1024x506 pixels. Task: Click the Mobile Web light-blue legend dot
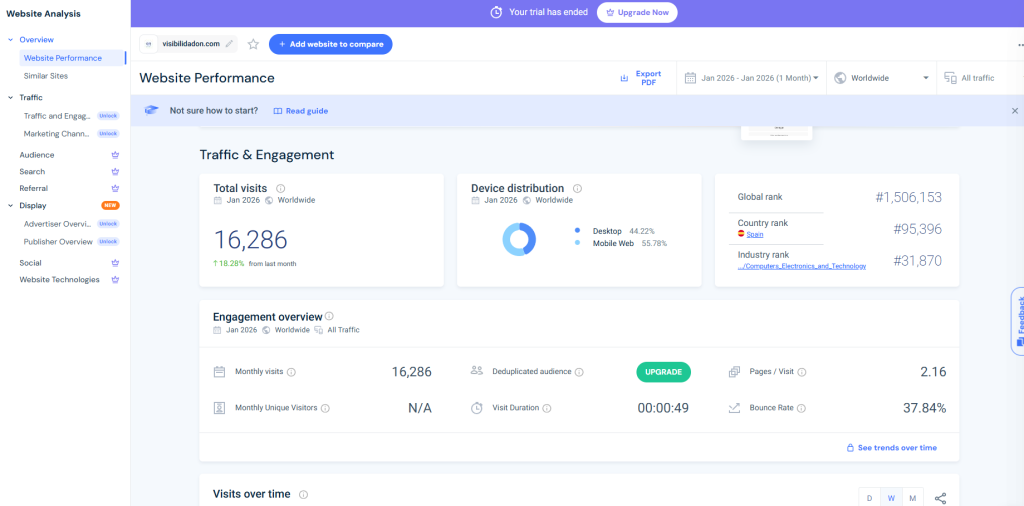pyautogui.click(x=577, y=243)
